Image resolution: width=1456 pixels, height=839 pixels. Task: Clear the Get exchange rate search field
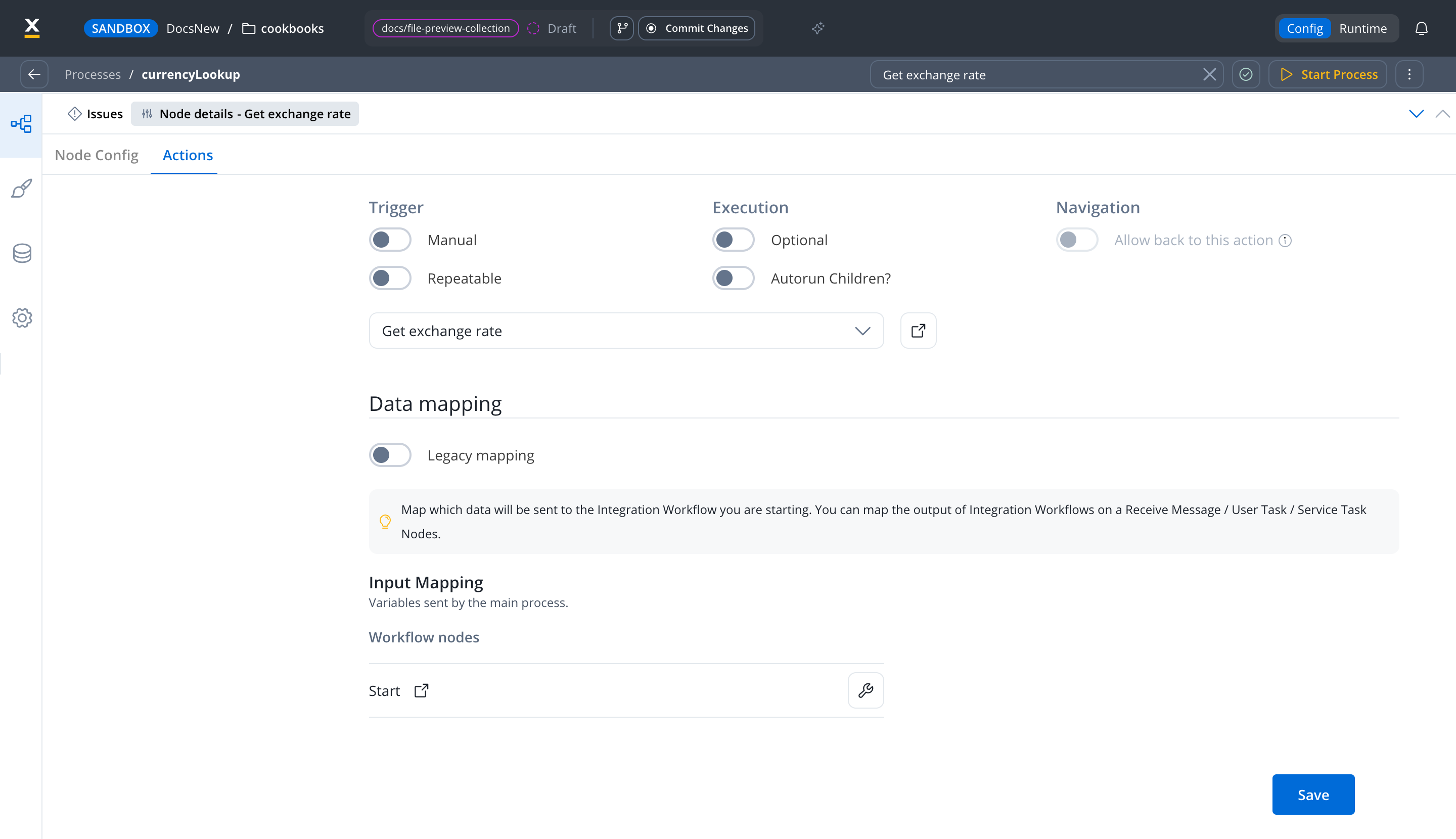[x=1209, y=74]
